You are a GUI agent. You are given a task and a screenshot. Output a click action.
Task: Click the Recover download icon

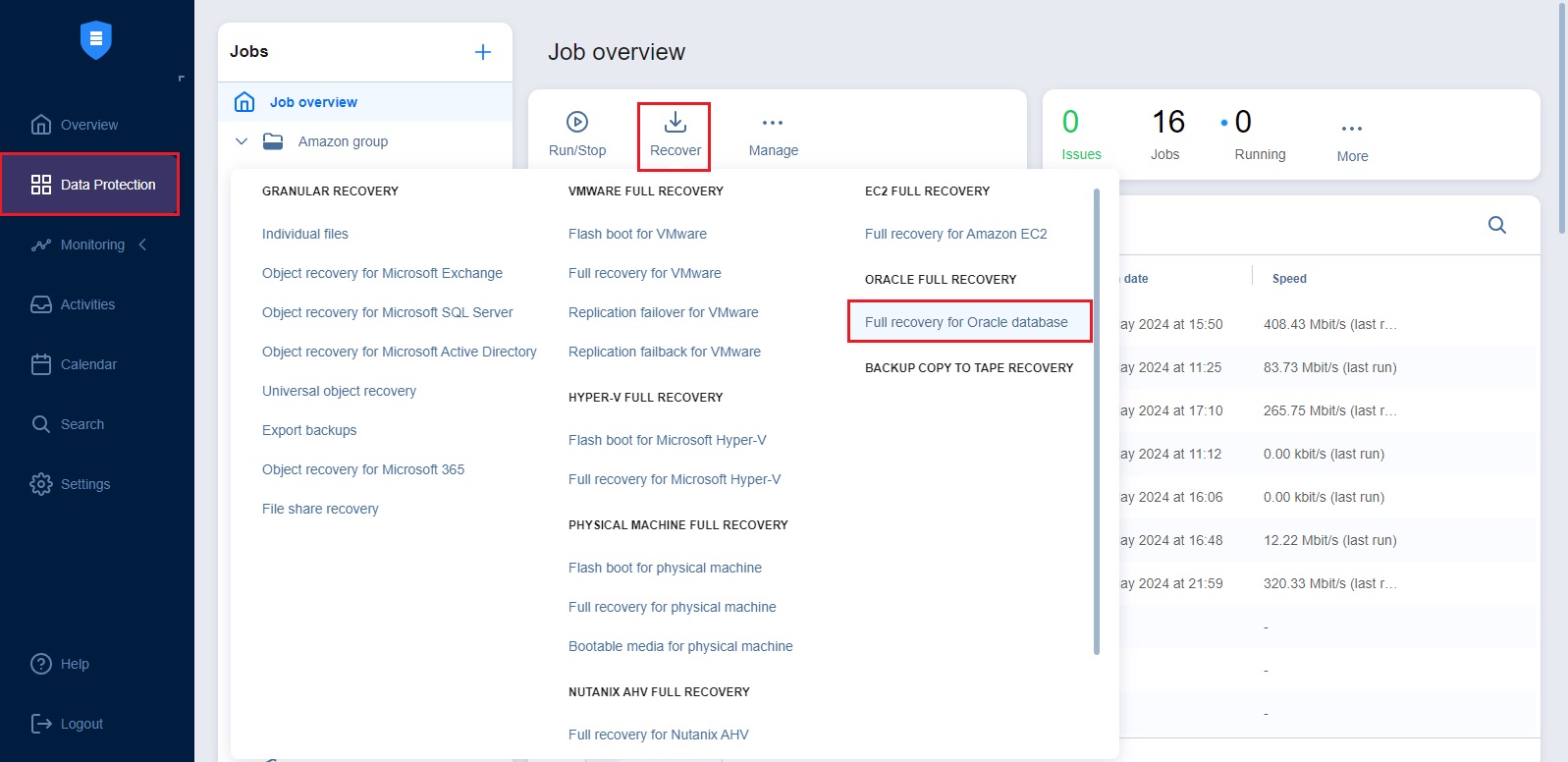point(676,122)
